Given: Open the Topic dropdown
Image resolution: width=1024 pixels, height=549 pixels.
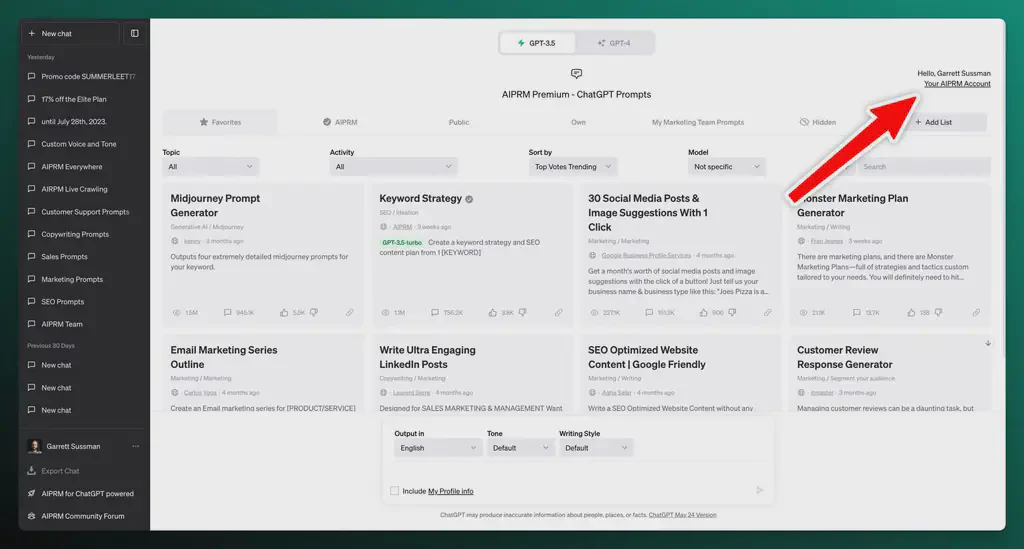Looking at the screenshot, I should (x=210, y=167).
